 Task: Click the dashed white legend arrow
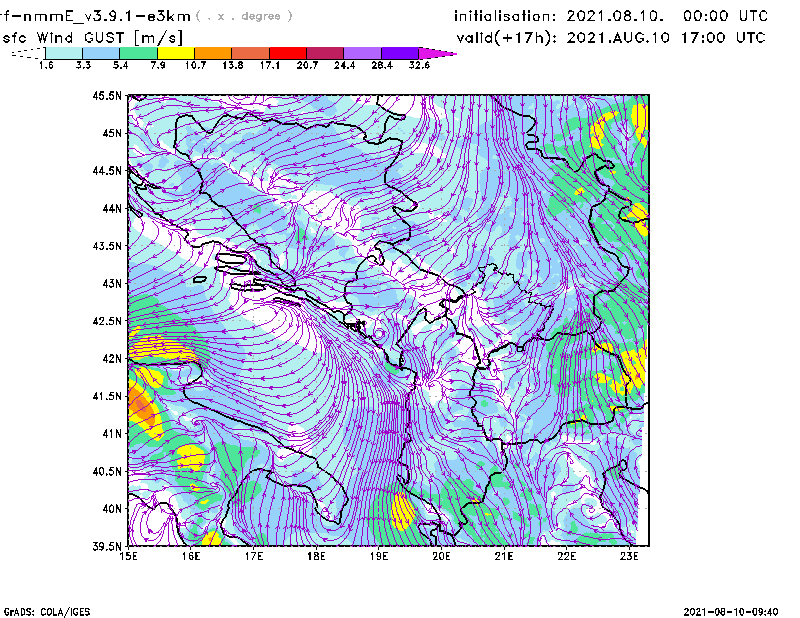pos(28,53)
